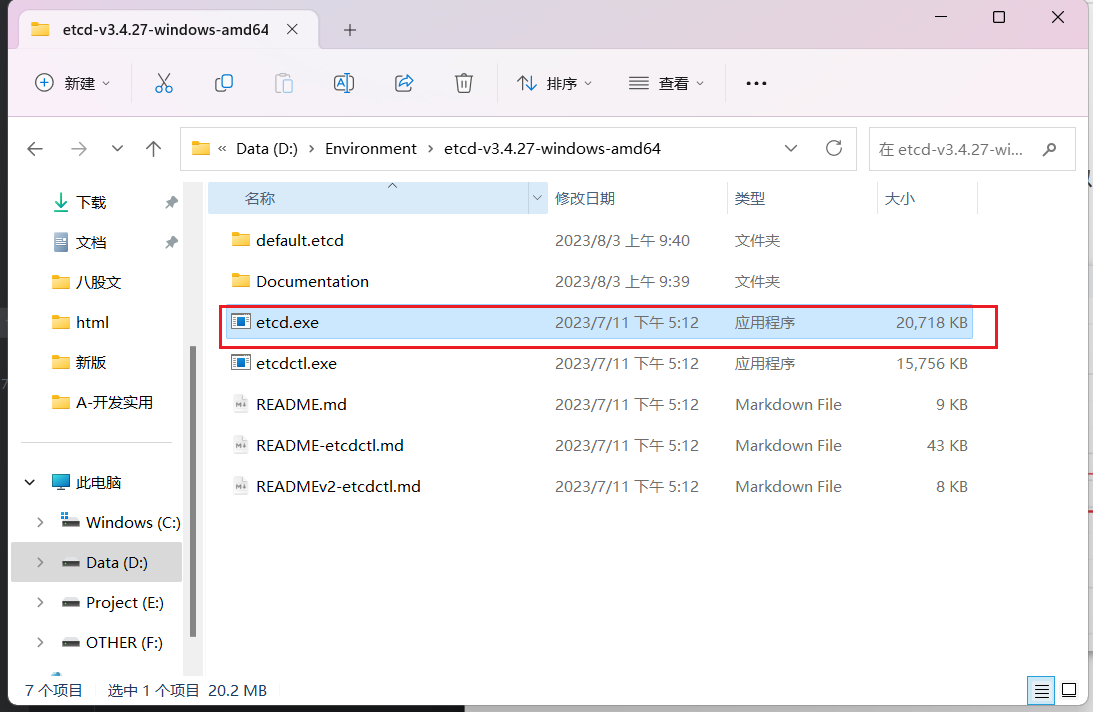The height and width of the screenshot is (712, 1093).
Task: Select the etcd.exe application icon
Action: tap(240, 321)
